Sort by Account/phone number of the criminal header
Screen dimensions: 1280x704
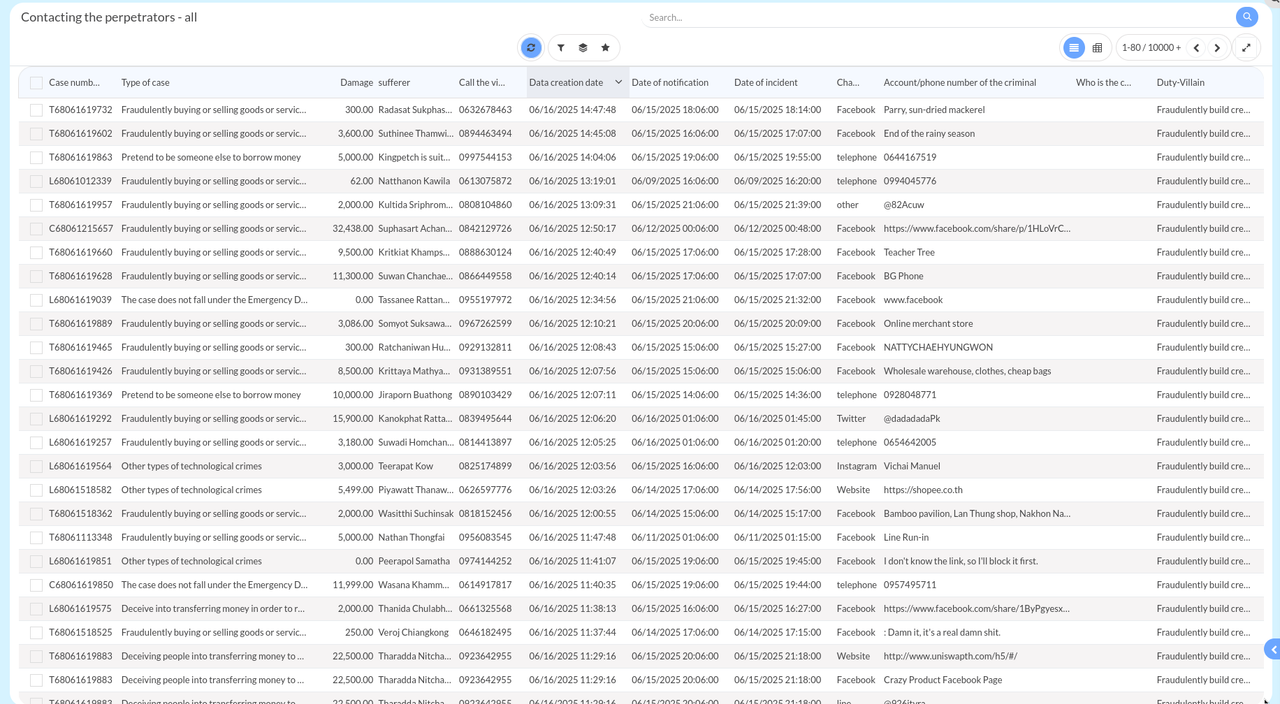[960, 82]
